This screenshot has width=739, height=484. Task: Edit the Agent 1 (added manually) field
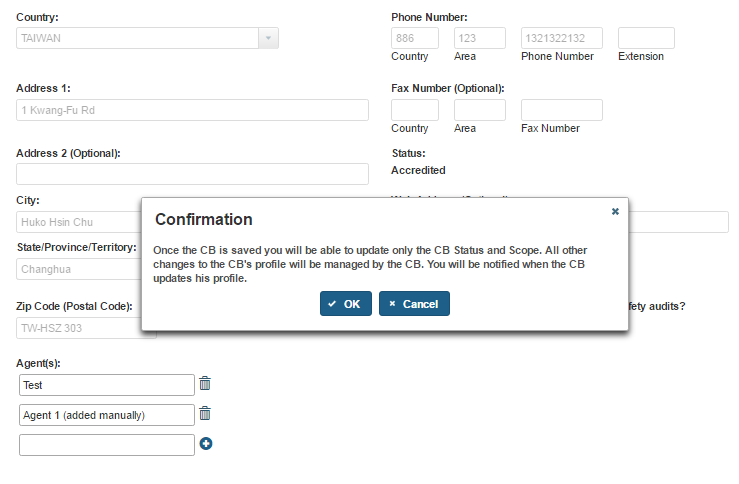(x=107, y=415)
